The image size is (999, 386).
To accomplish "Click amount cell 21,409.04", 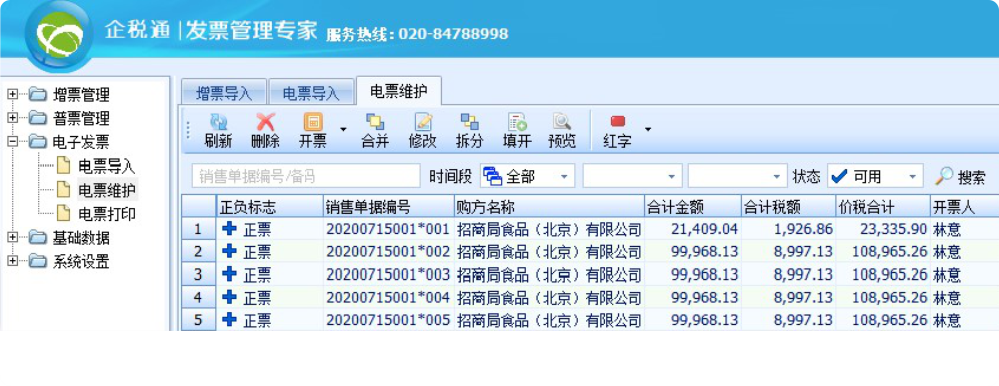I will (x=693, y=229).
